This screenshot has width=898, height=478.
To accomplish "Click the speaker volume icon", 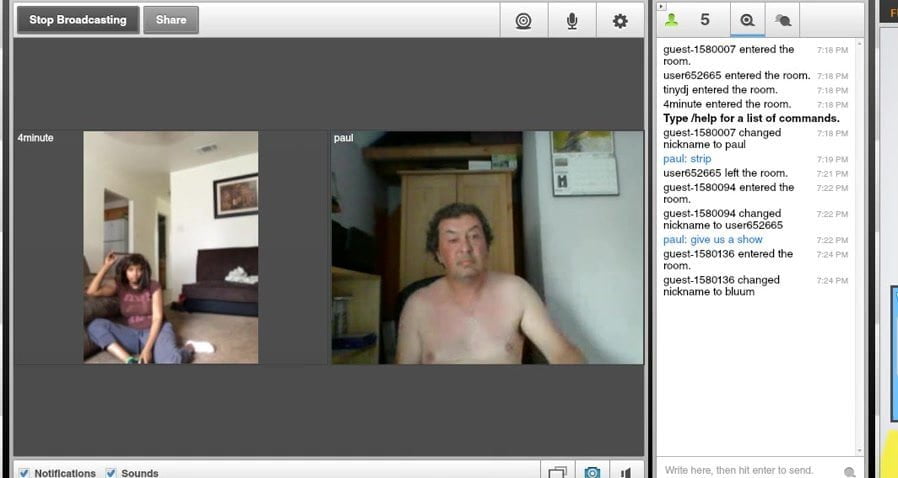I will [x=626, y=472].
